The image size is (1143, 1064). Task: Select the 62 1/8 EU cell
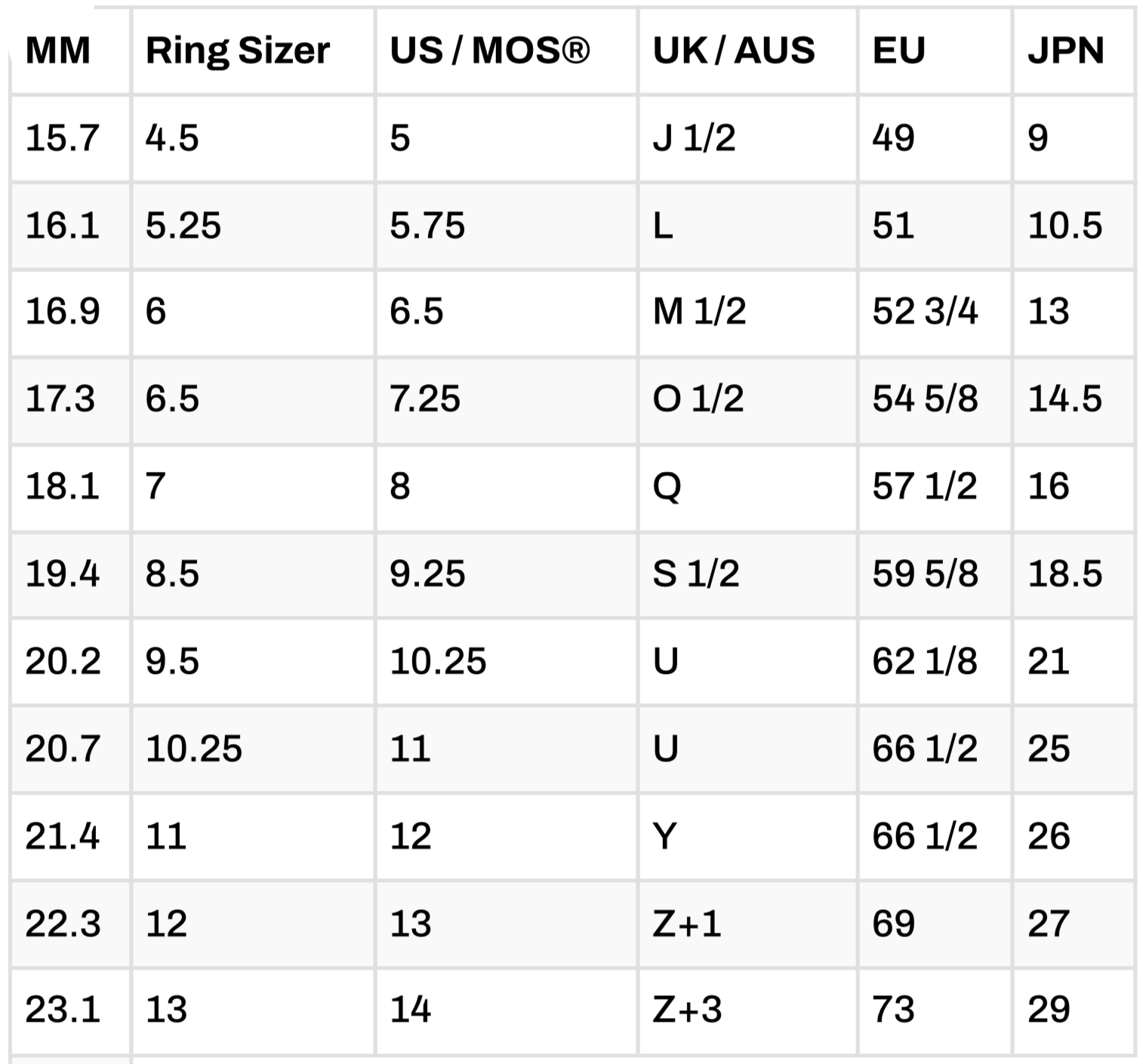[925, 661]
